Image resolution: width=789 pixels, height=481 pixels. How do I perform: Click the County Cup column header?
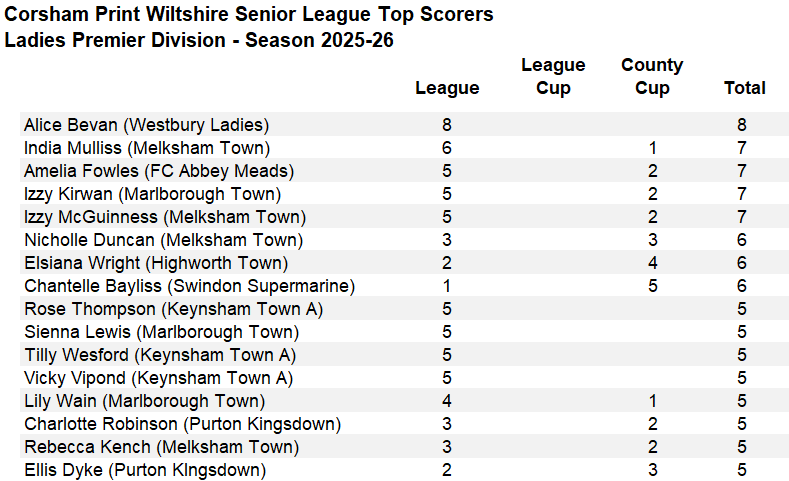click(651, 77)
